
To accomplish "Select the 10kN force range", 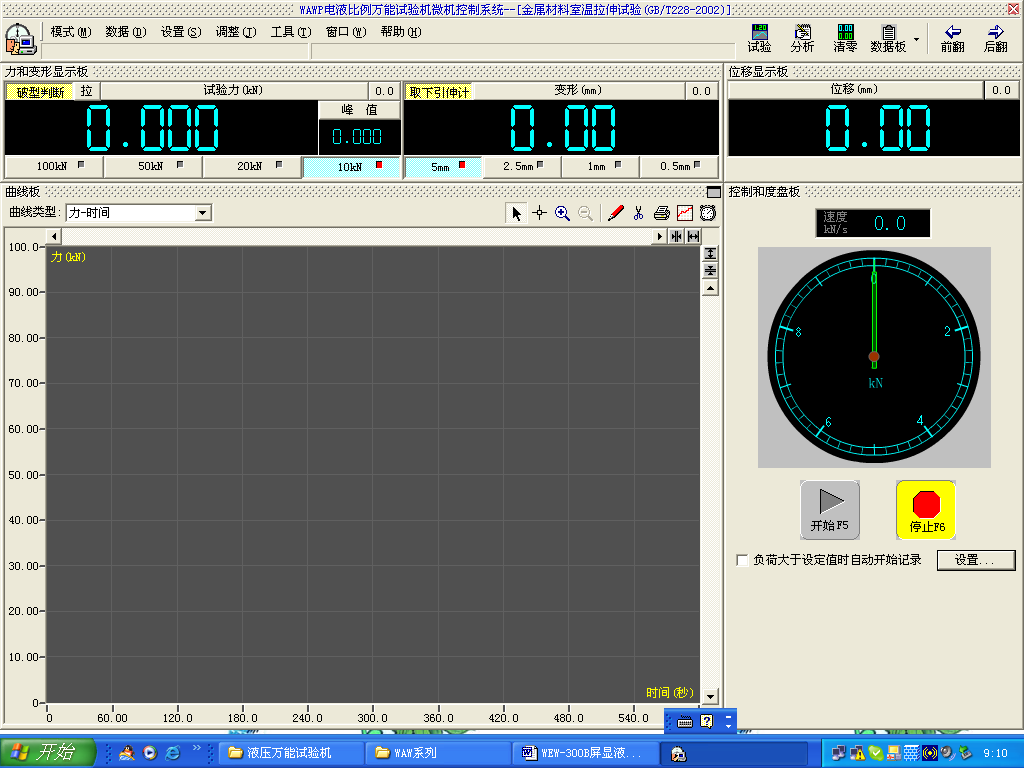I will coord(351,167).
